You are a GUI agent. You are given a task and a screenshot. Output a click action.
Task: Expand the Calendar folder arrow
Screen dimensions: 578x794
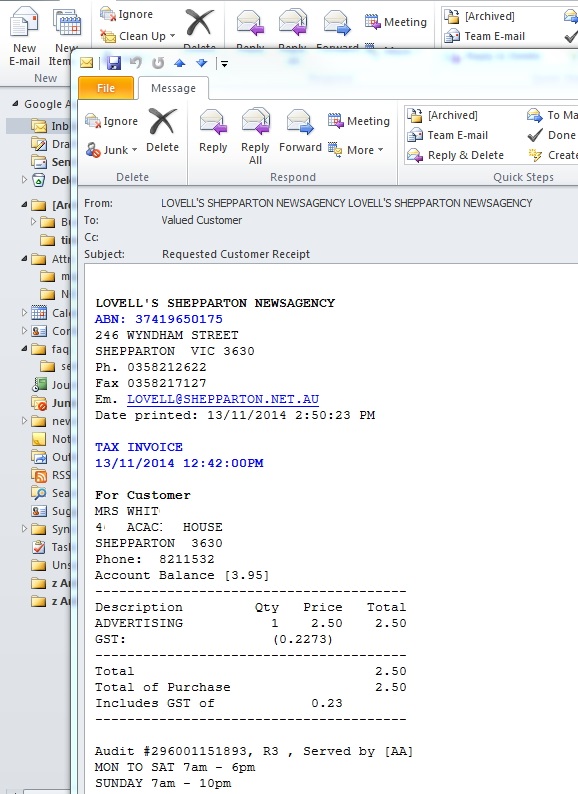pos(23,312)
